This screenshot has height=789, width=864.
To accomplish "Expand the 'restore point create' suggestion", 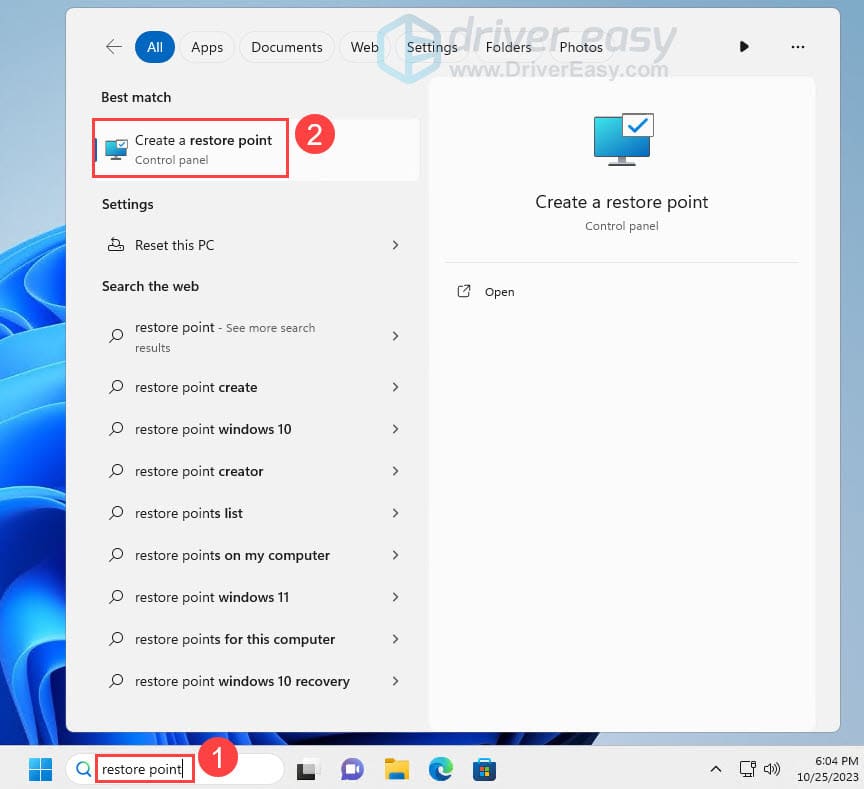I will pos(395,387).
